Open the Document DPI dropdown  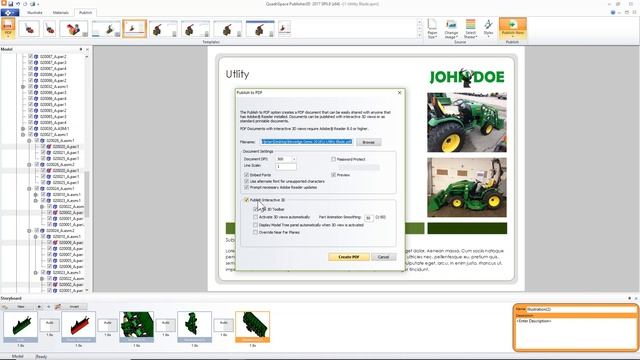pos(294,159)
